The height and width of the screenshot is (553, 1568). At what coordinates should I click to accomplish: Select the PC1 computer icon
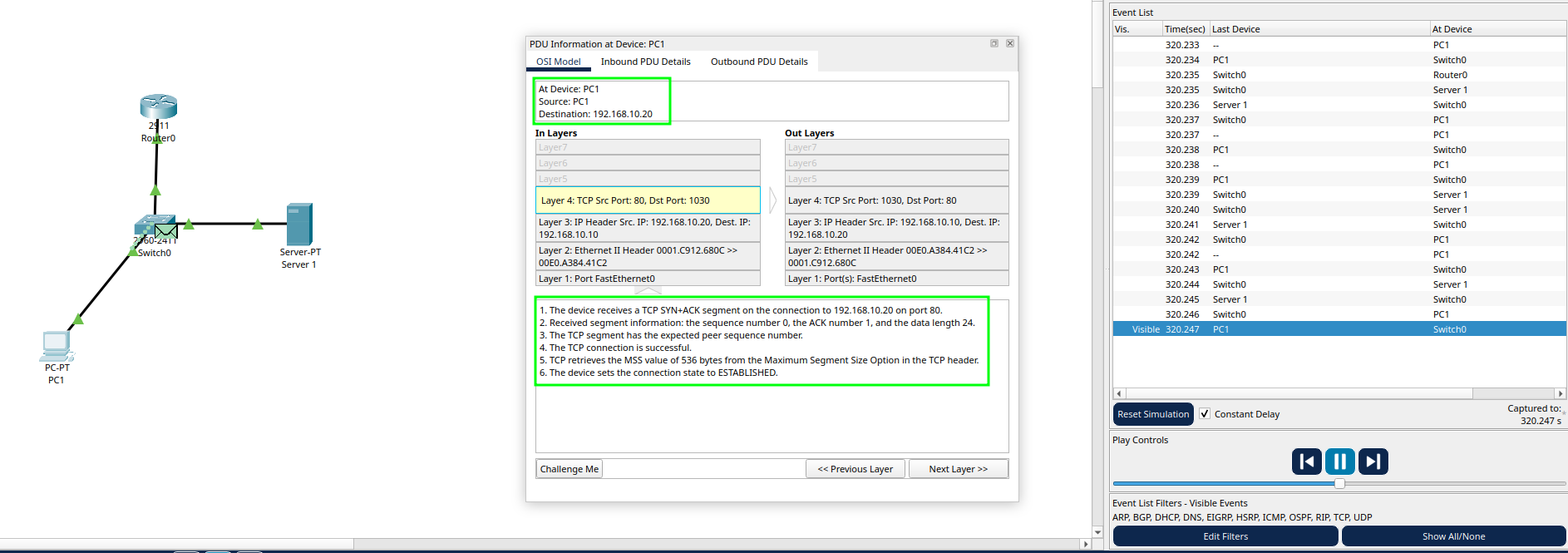57,344
